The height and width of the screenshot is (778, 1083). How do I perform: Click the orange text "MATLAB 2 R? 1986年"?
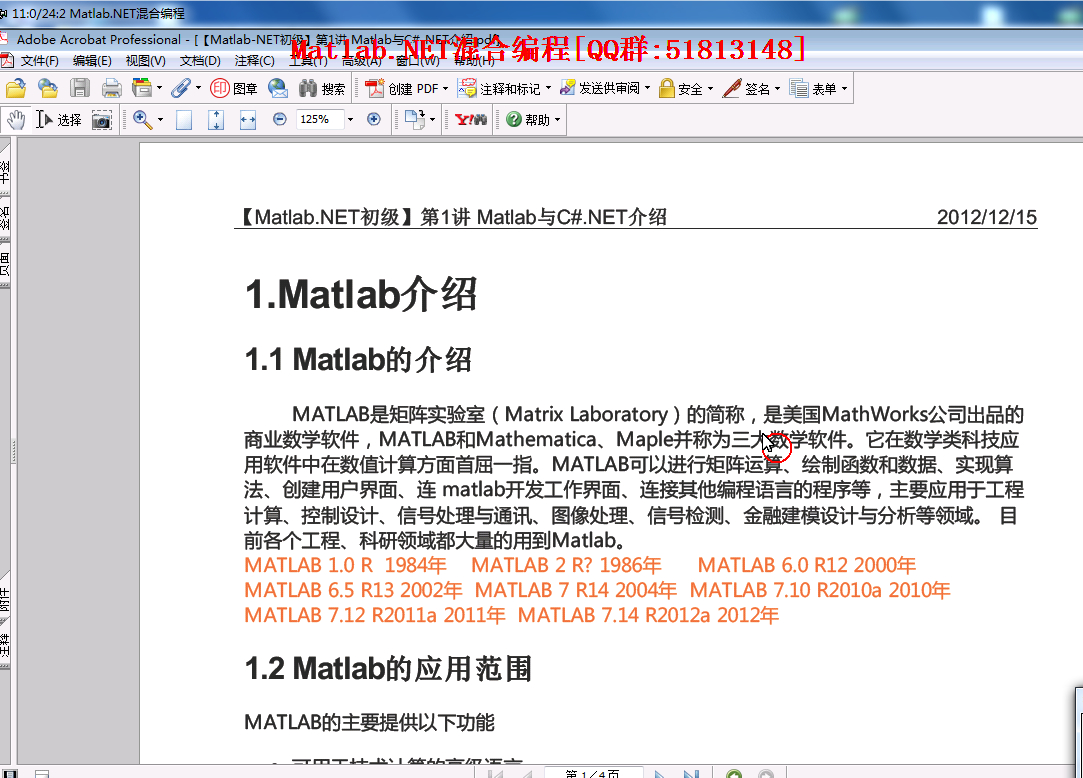[x=566, y=565]
